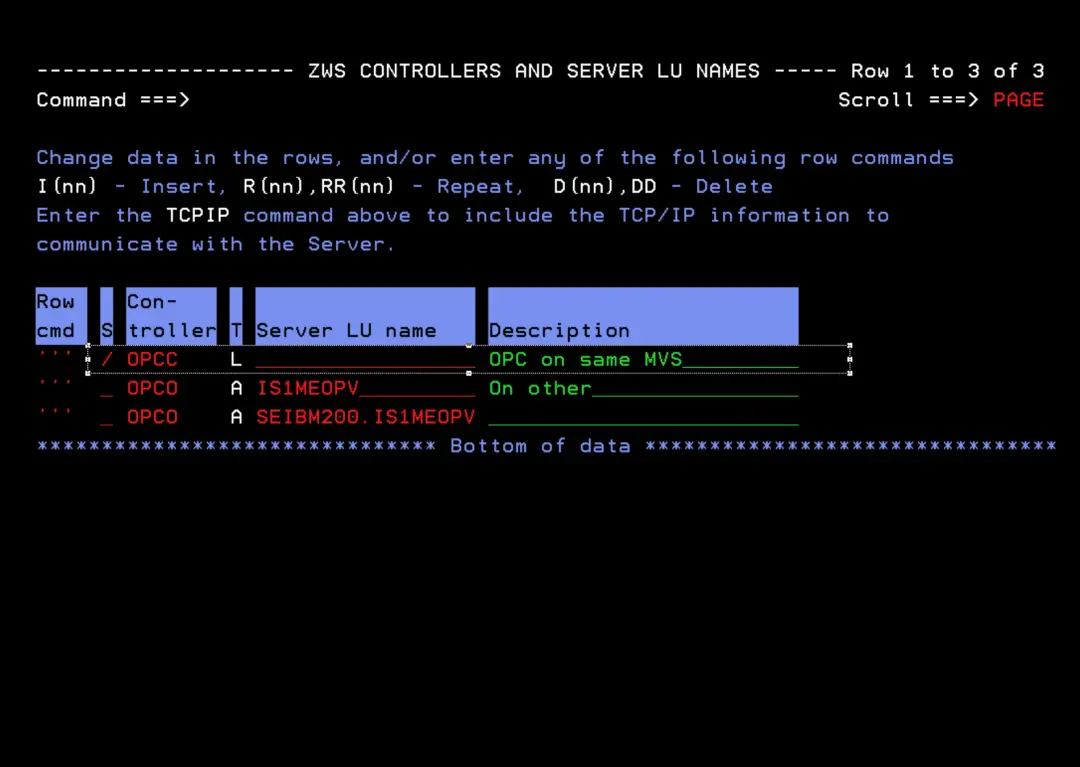
Task: Click description 'OPC on same MVS'
Action: point(585,359)
